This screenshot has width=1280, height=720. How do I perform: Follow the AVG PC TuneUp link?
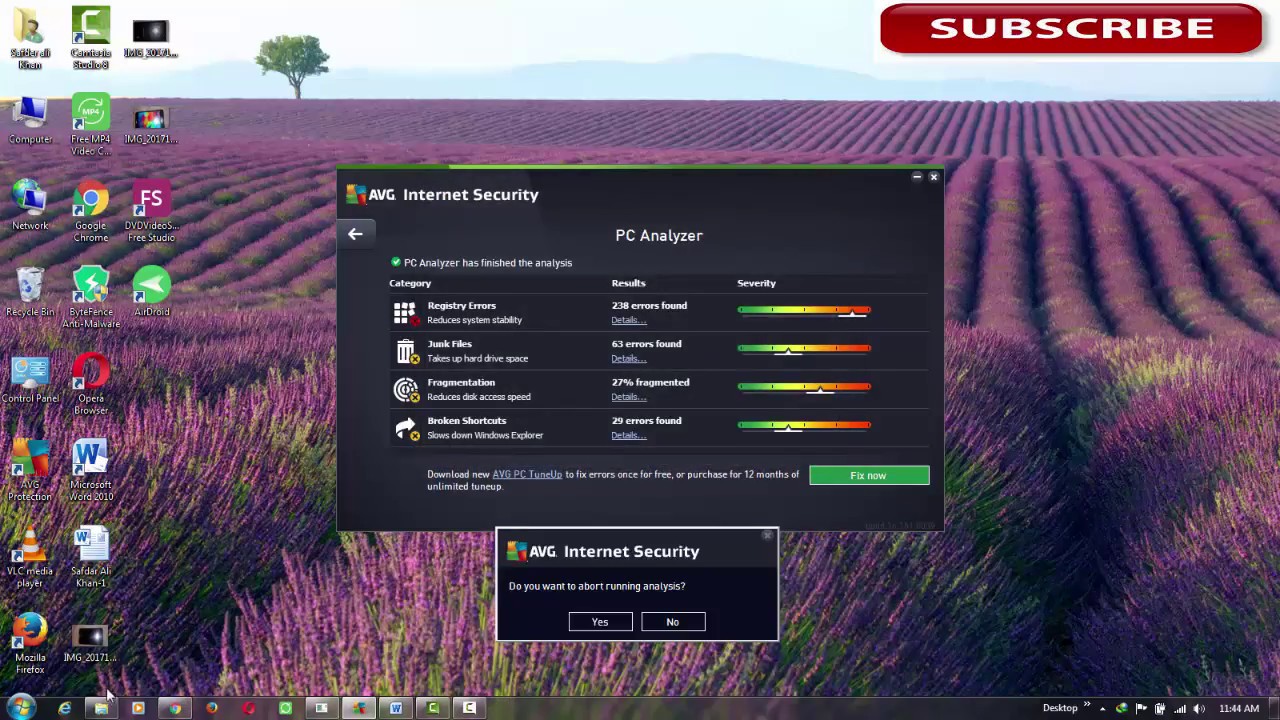click(x=527, y=474)
